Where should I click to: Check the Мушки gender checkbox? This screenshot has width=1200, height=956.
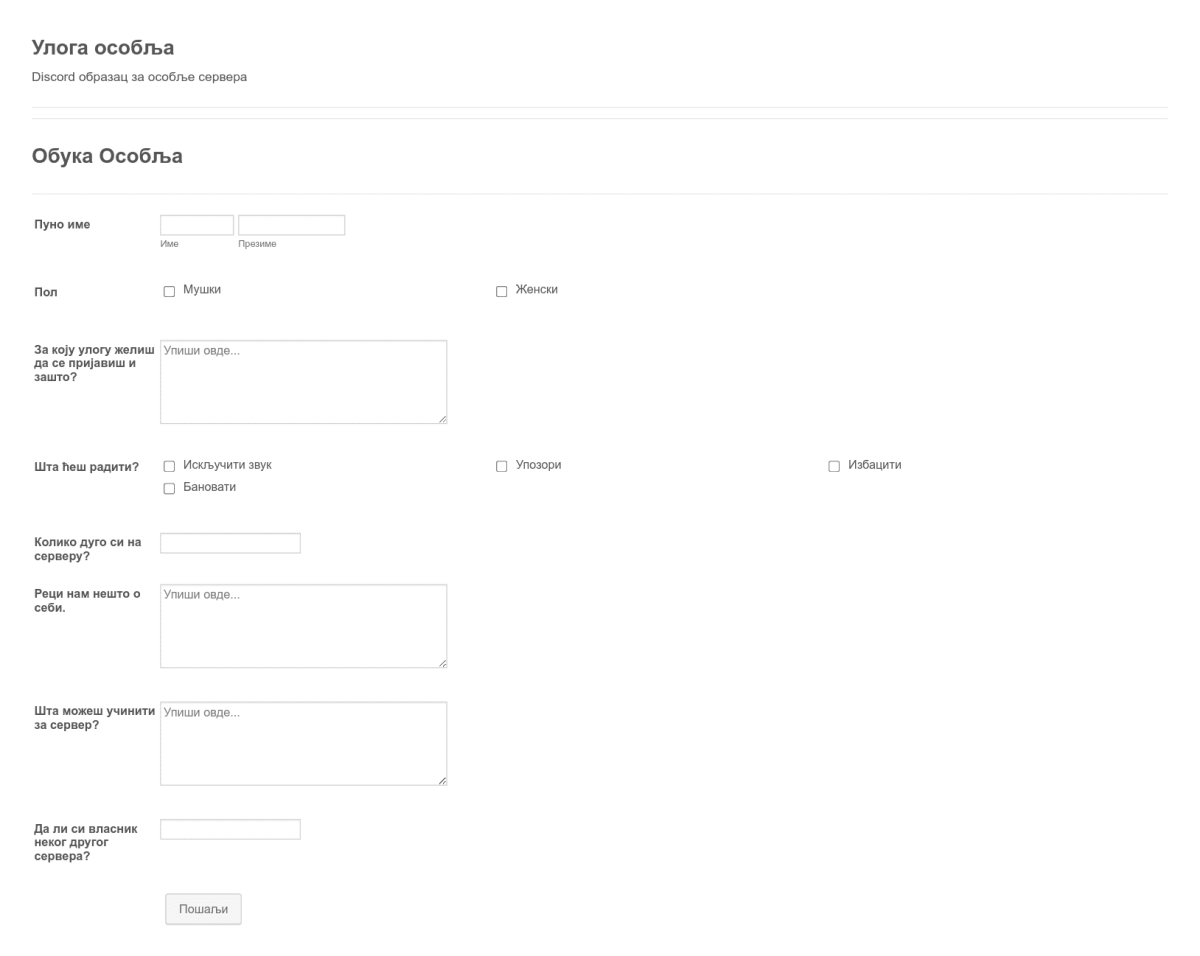[170, 291]
